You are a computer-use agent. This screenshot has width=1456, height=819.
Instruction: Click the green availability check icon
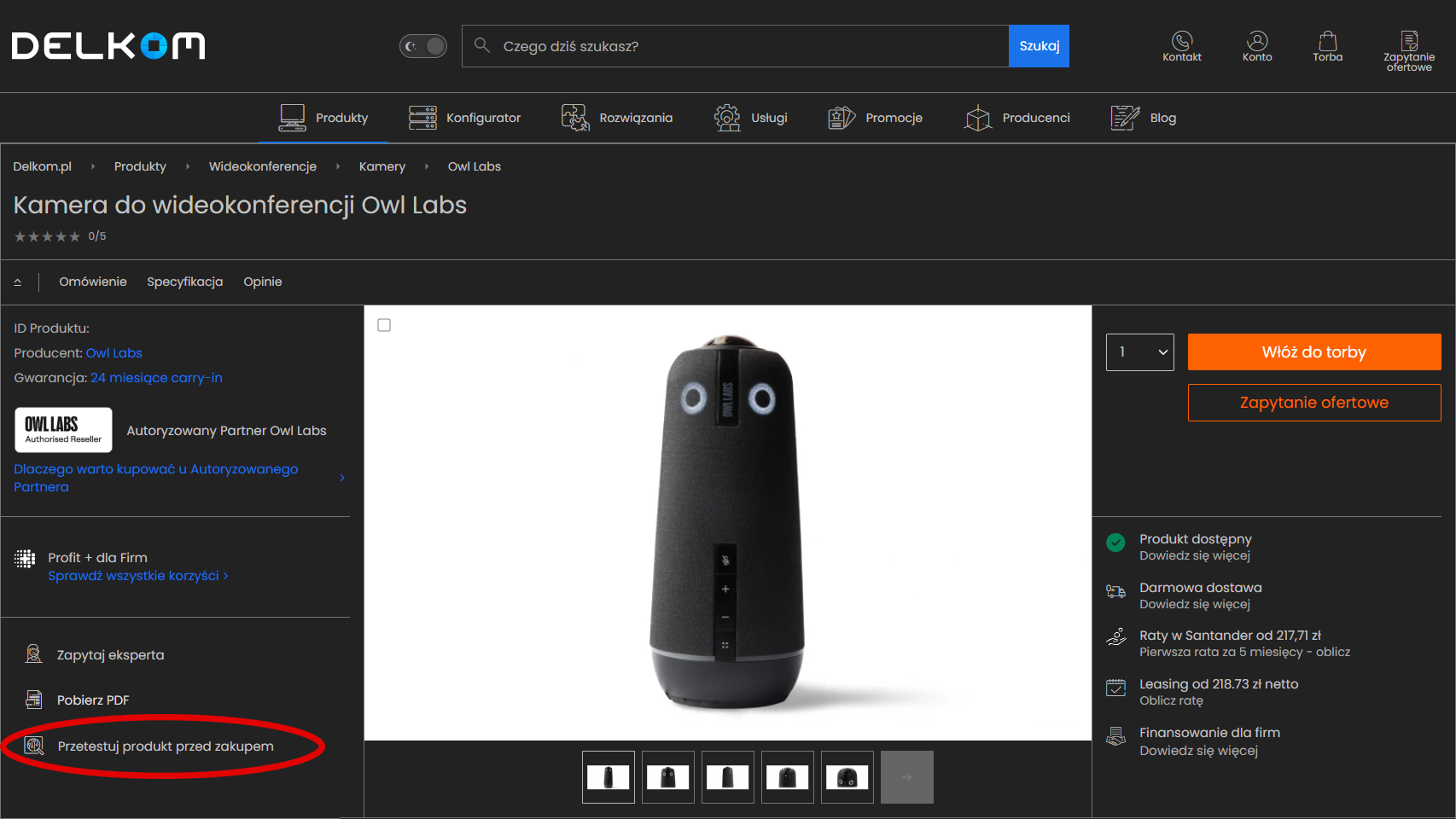(1115, 543)
